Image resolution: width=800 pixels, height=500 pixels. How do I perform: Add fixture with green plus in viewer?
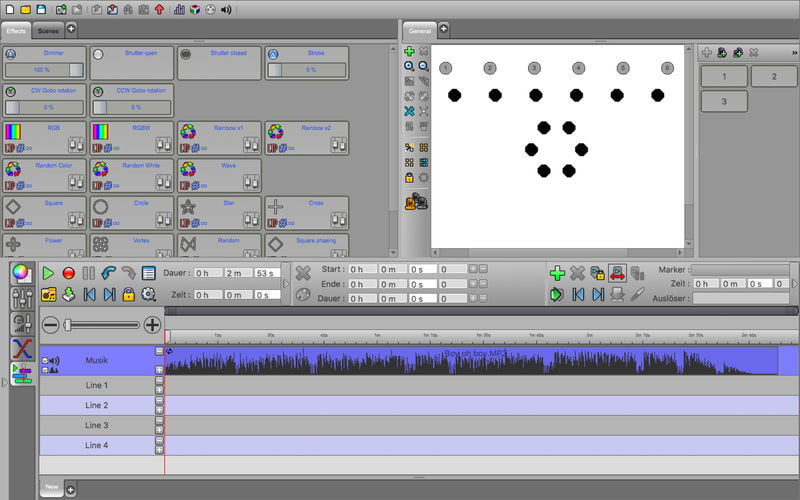pyautogui.click(x=409, y=51)
